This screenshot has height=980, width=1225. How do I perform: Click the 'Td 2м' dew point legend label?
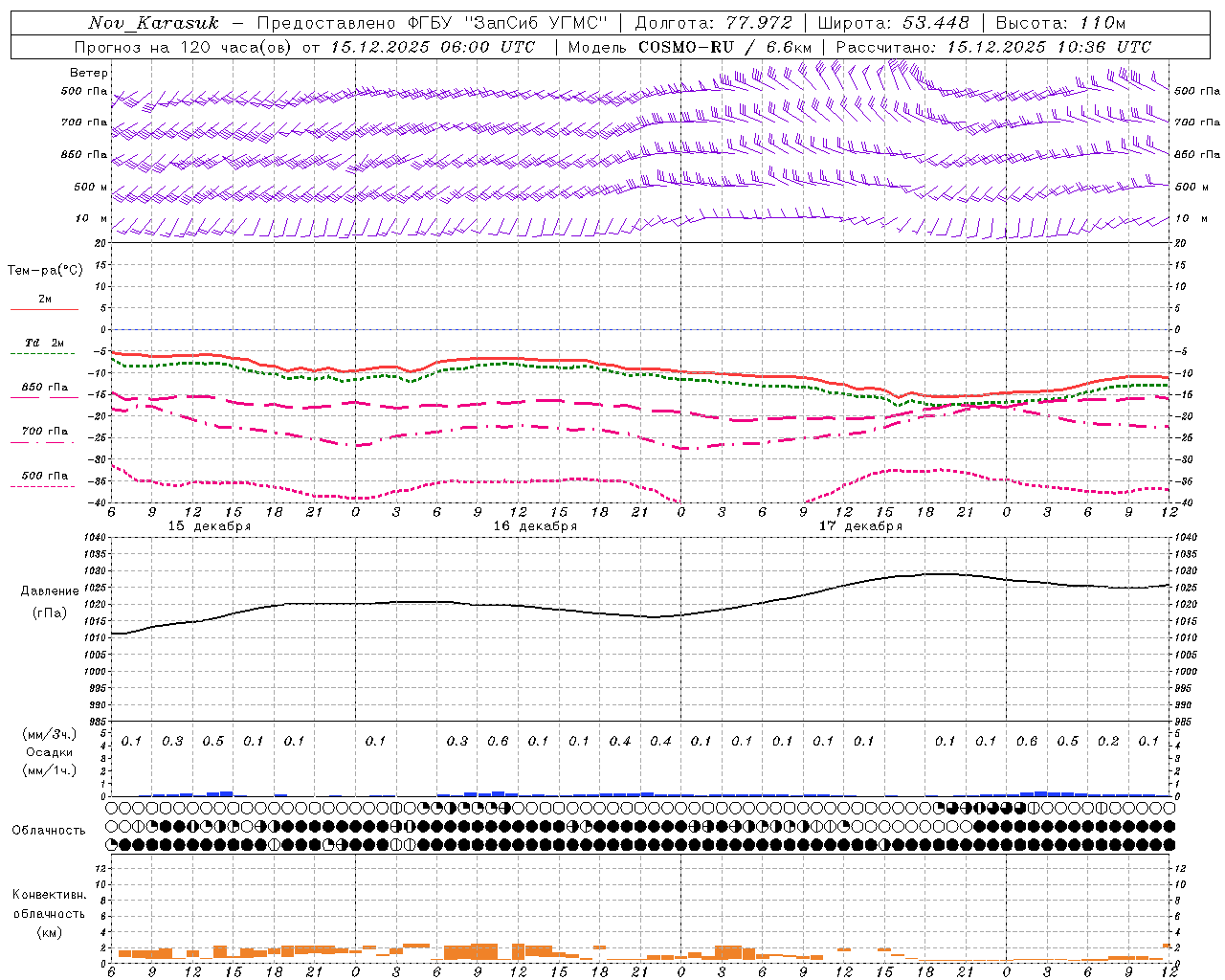tap(45, 343)
